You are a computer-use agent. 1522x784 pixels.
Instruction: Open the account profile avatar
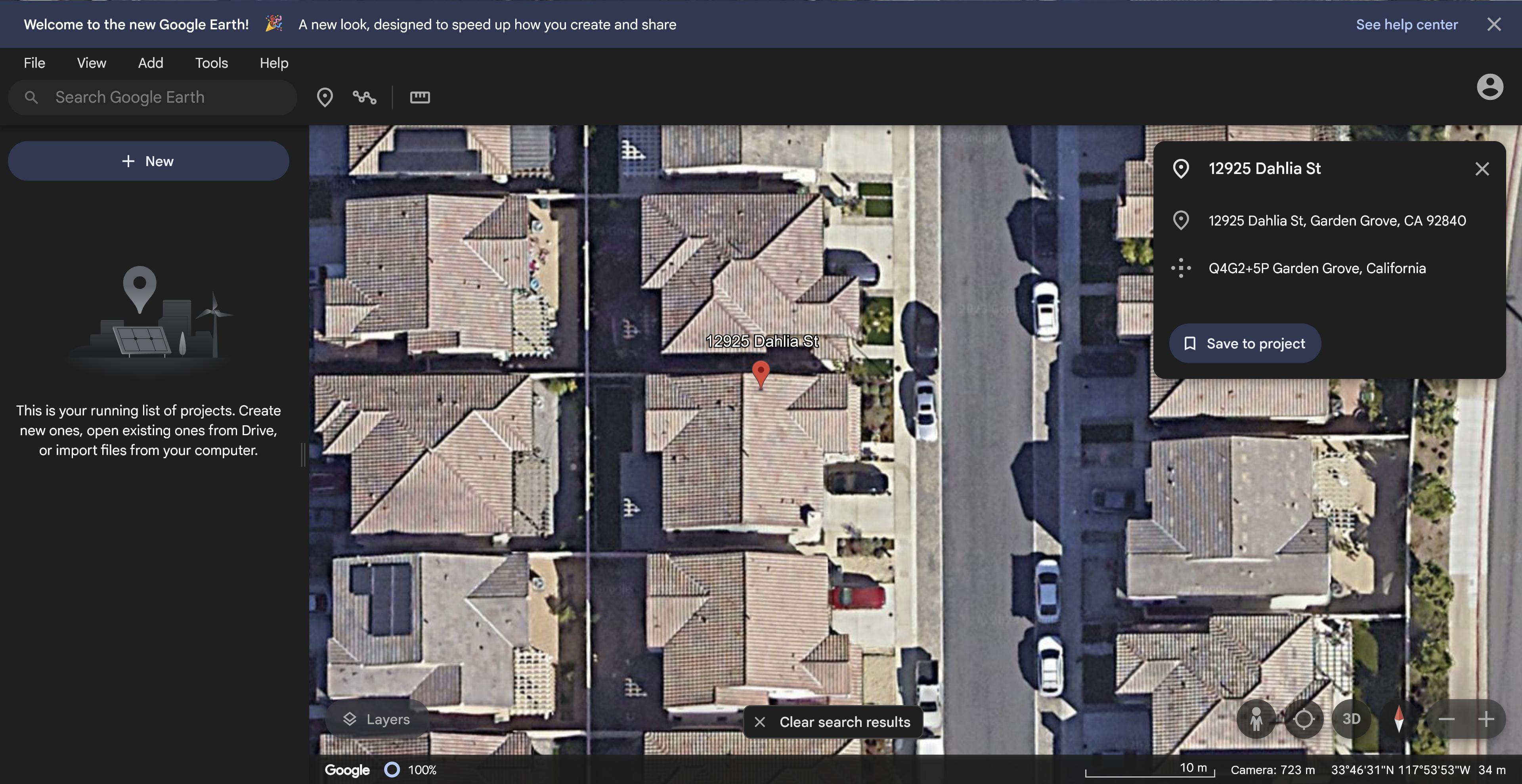[x=1490, y=87]
